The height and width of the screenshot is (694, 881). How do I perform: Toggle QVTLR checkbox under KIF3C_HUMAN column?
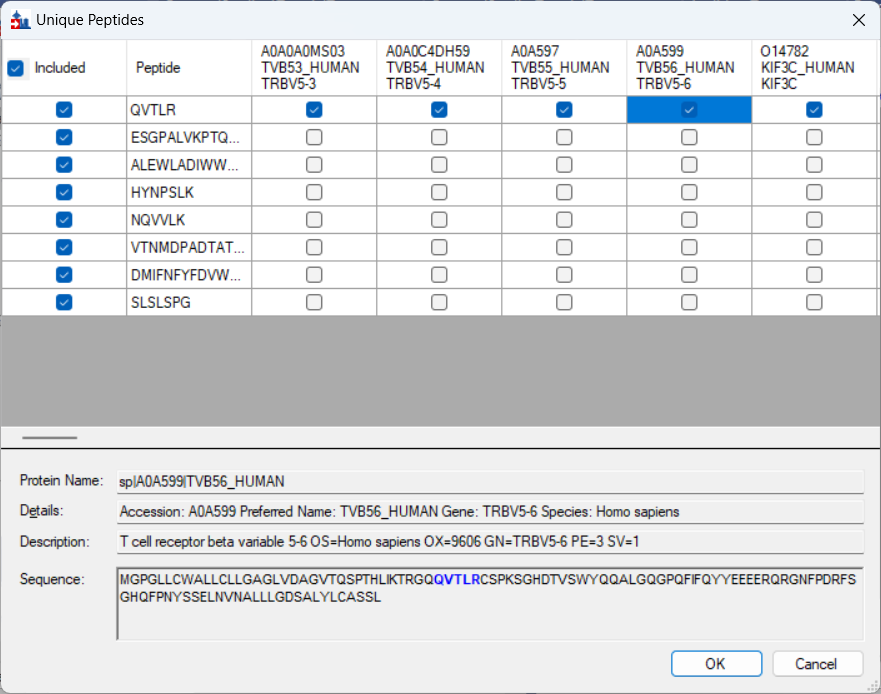pos(814,110)
